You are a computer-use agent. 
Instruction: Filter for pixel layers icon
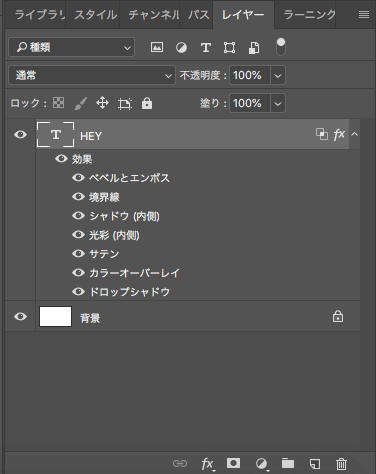(157, 47)
